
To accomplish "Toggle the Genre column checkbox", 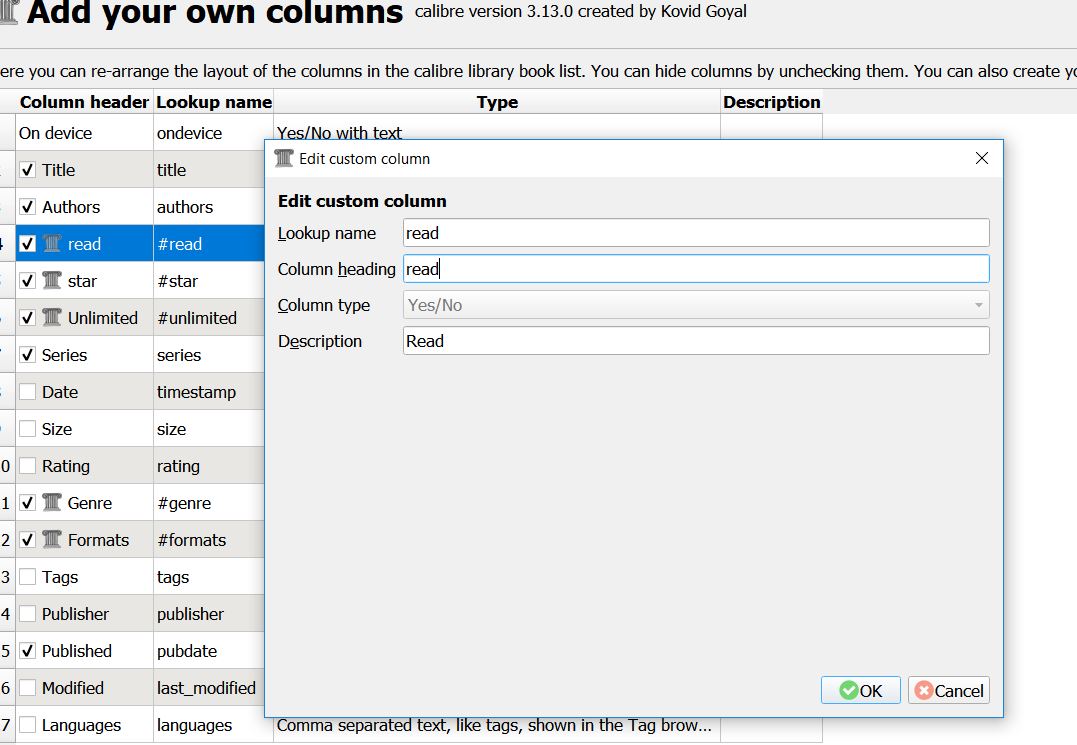I will [27, 503].
